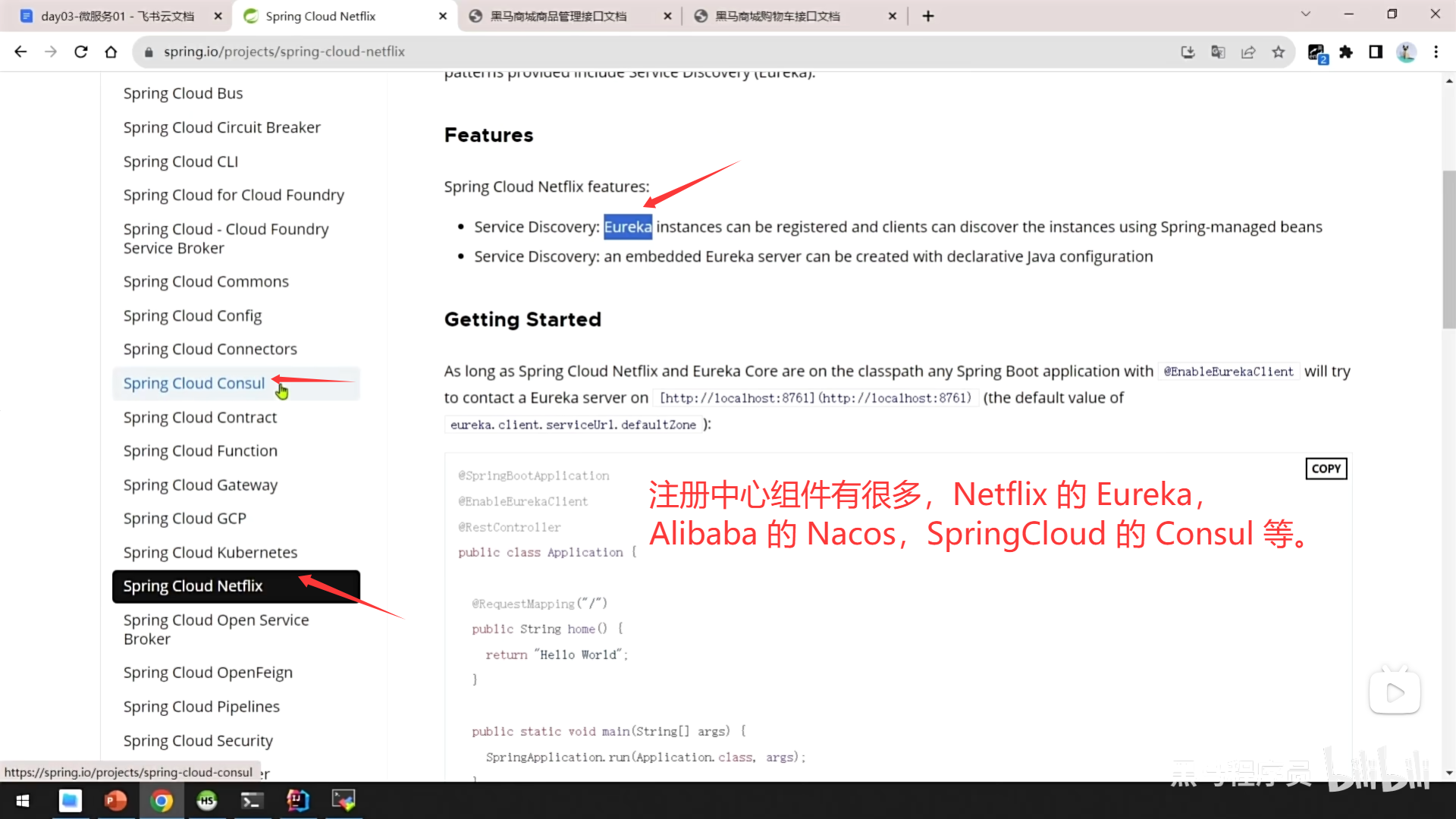Open the Extensions puzzle icon
This screenshot has height=819, width=1456.
[x=1346, y=52]
